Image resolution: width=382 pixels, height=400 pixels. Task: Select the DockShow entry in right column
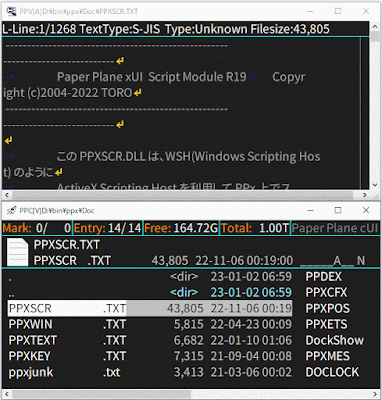pyautogui.click(x=335, y=340)
